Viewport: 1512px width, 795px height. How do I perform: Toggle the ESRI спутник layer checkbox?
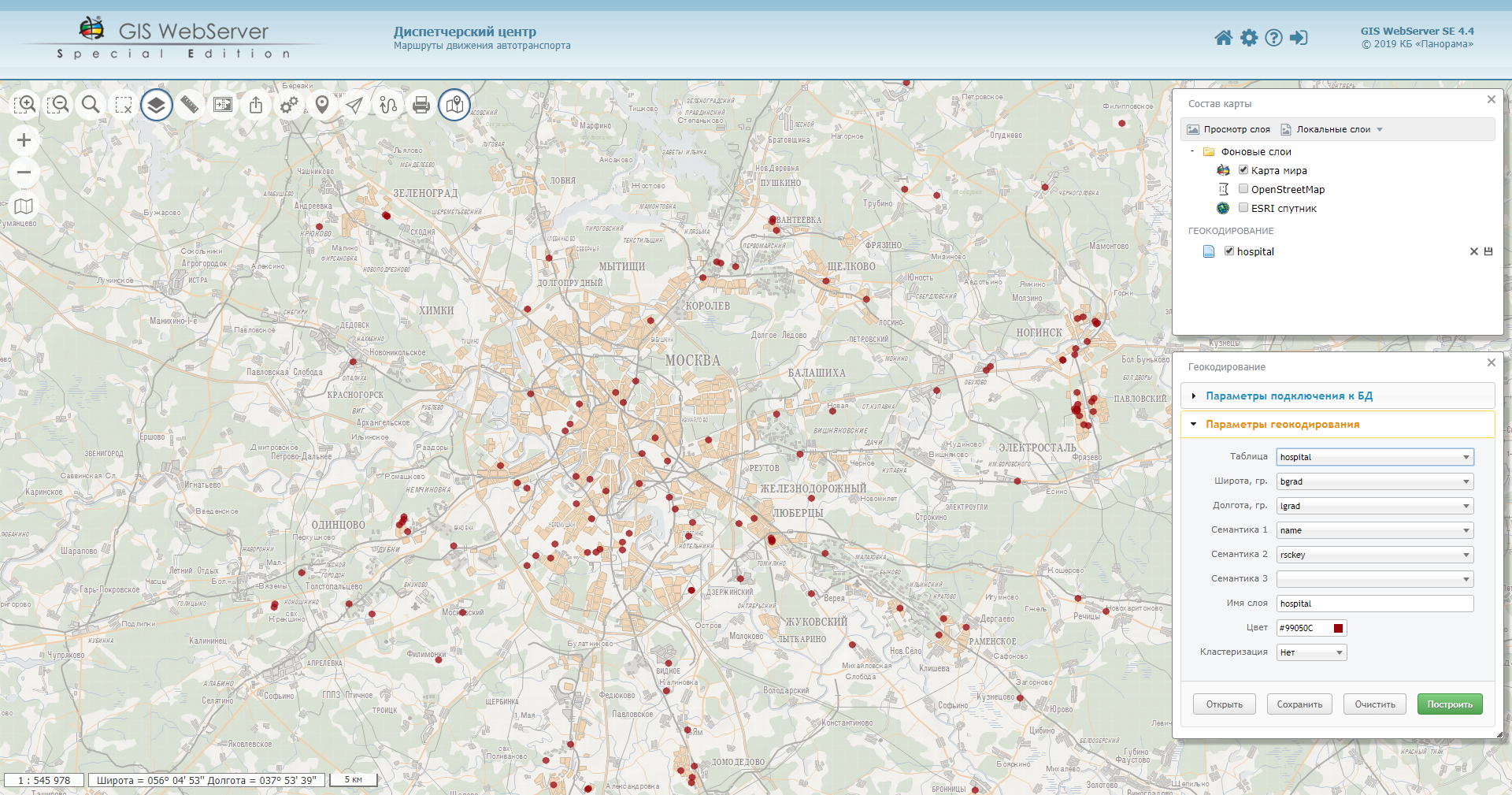pos(1243,208)
